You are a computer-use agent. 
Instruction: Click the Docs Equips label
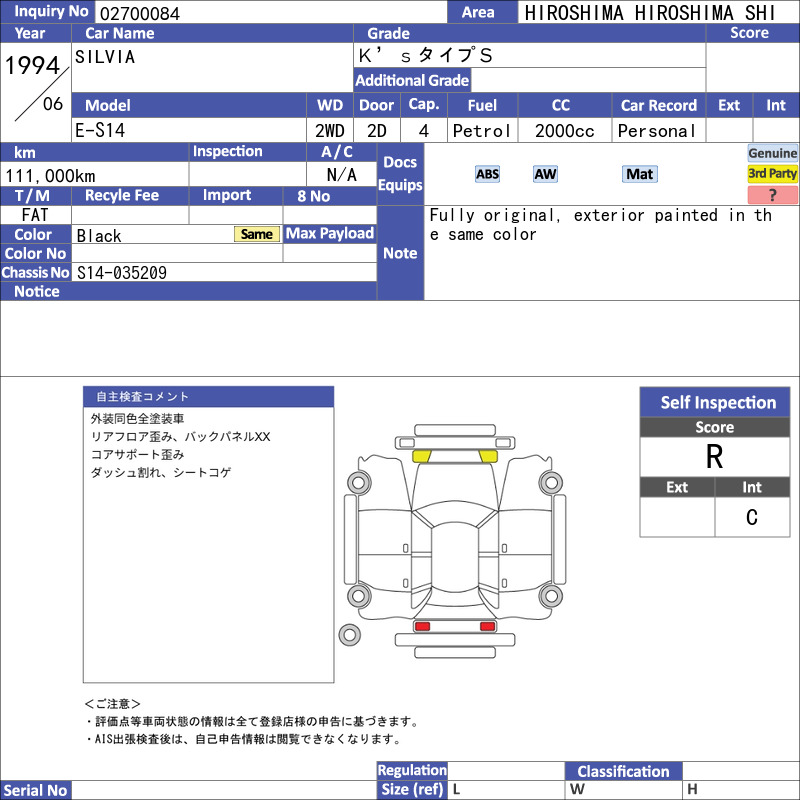pos(400,173)
